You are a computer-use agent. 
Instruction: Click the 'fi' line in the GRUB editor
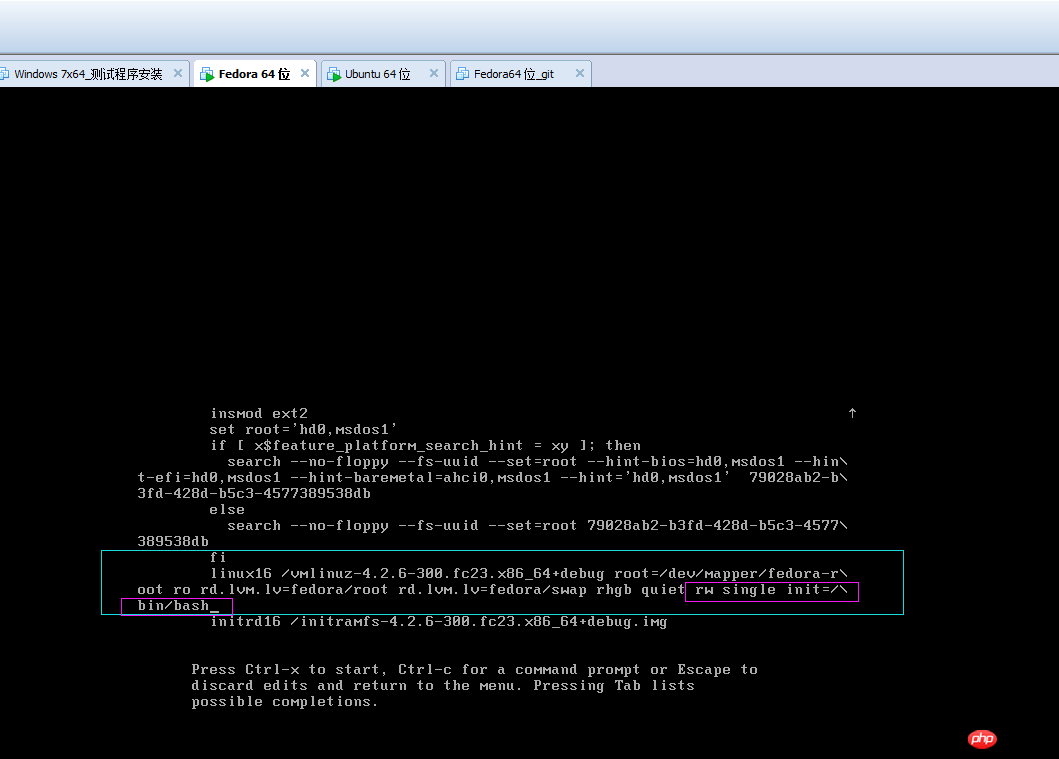point(218,558)
